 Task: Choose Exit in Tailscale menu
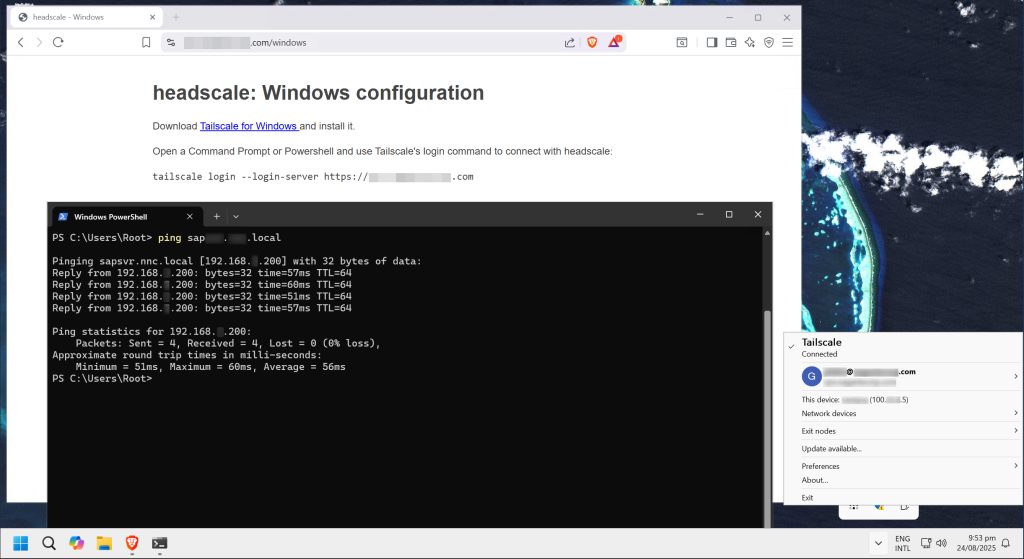904,498
